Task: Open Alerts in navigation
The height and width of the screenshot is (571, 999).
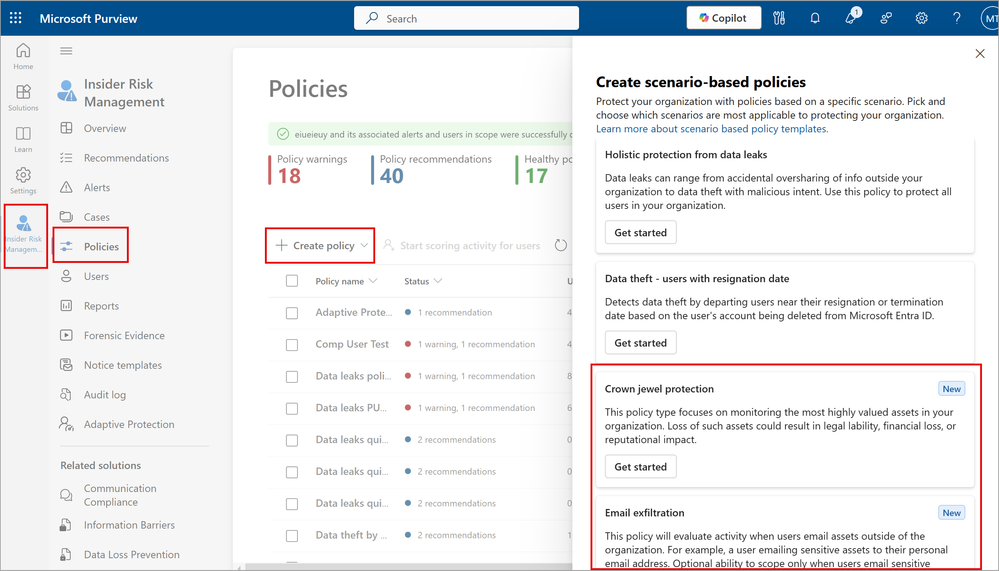Action: 96,187
